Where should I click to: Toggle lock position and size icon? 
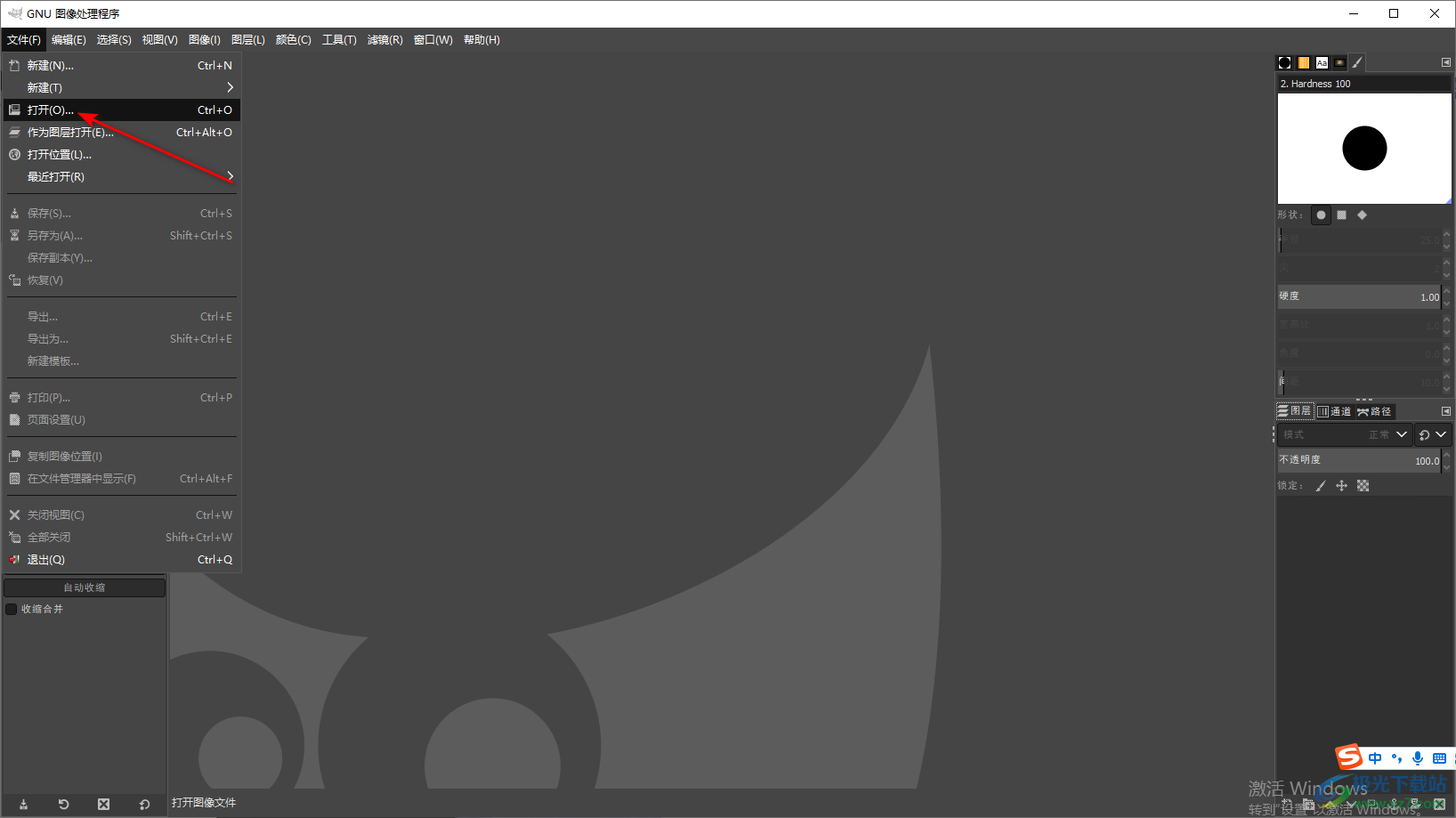tap(1341, 485)
